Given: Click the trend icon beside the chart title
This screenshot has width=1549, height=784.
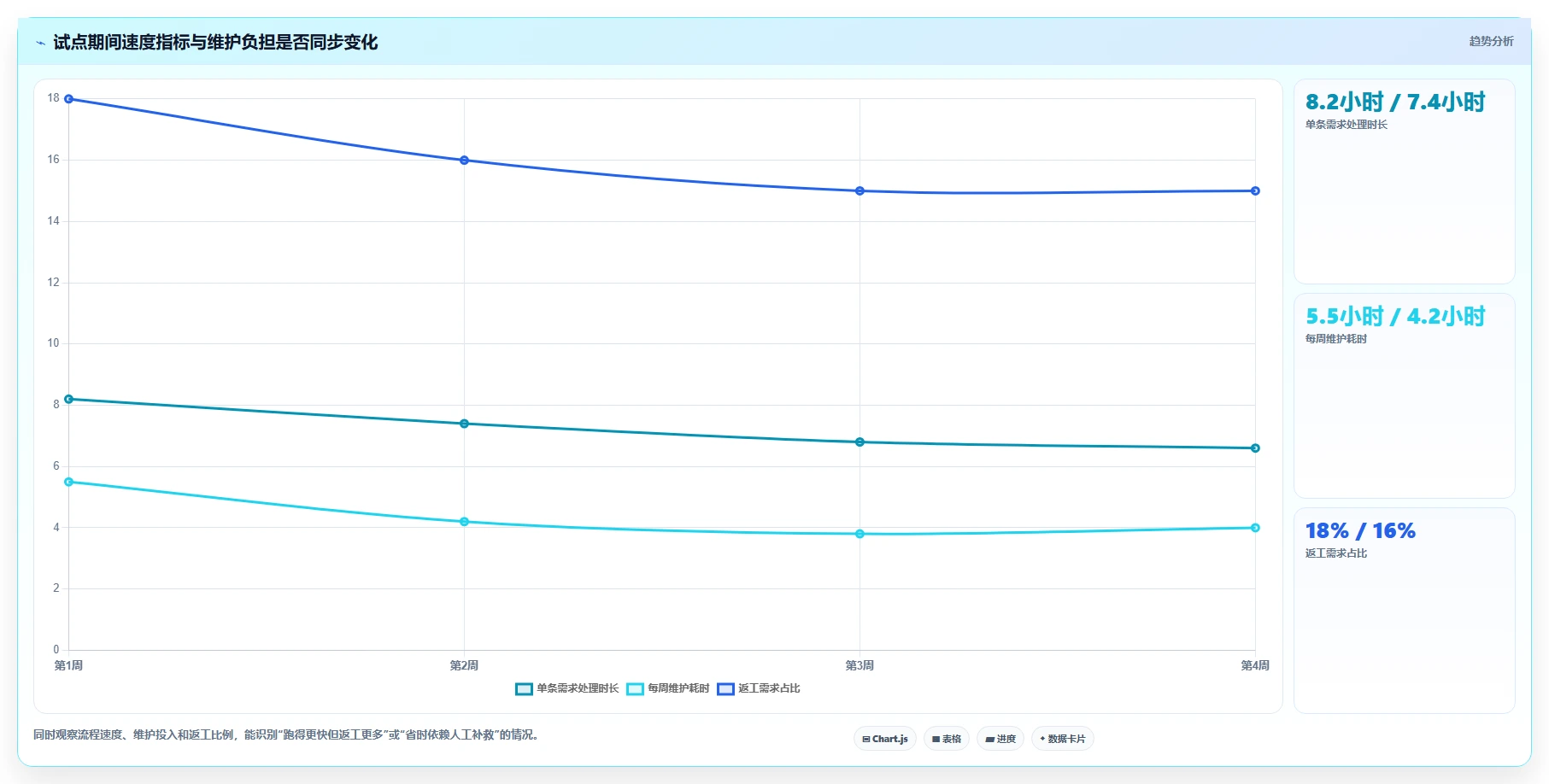Looking at the screenshot, I should (40, 43).
